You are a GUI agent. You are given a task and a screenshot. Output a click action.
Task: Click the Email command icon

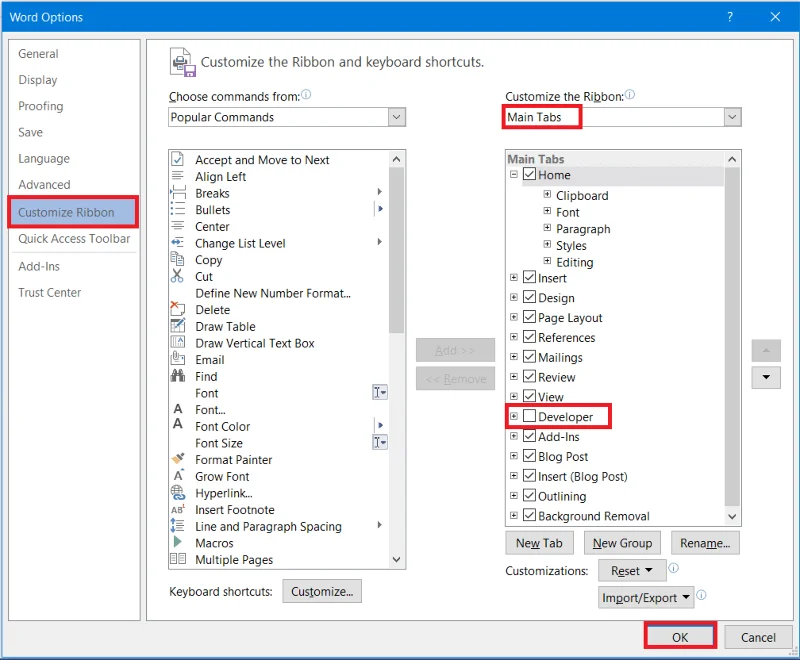point(178,359)
